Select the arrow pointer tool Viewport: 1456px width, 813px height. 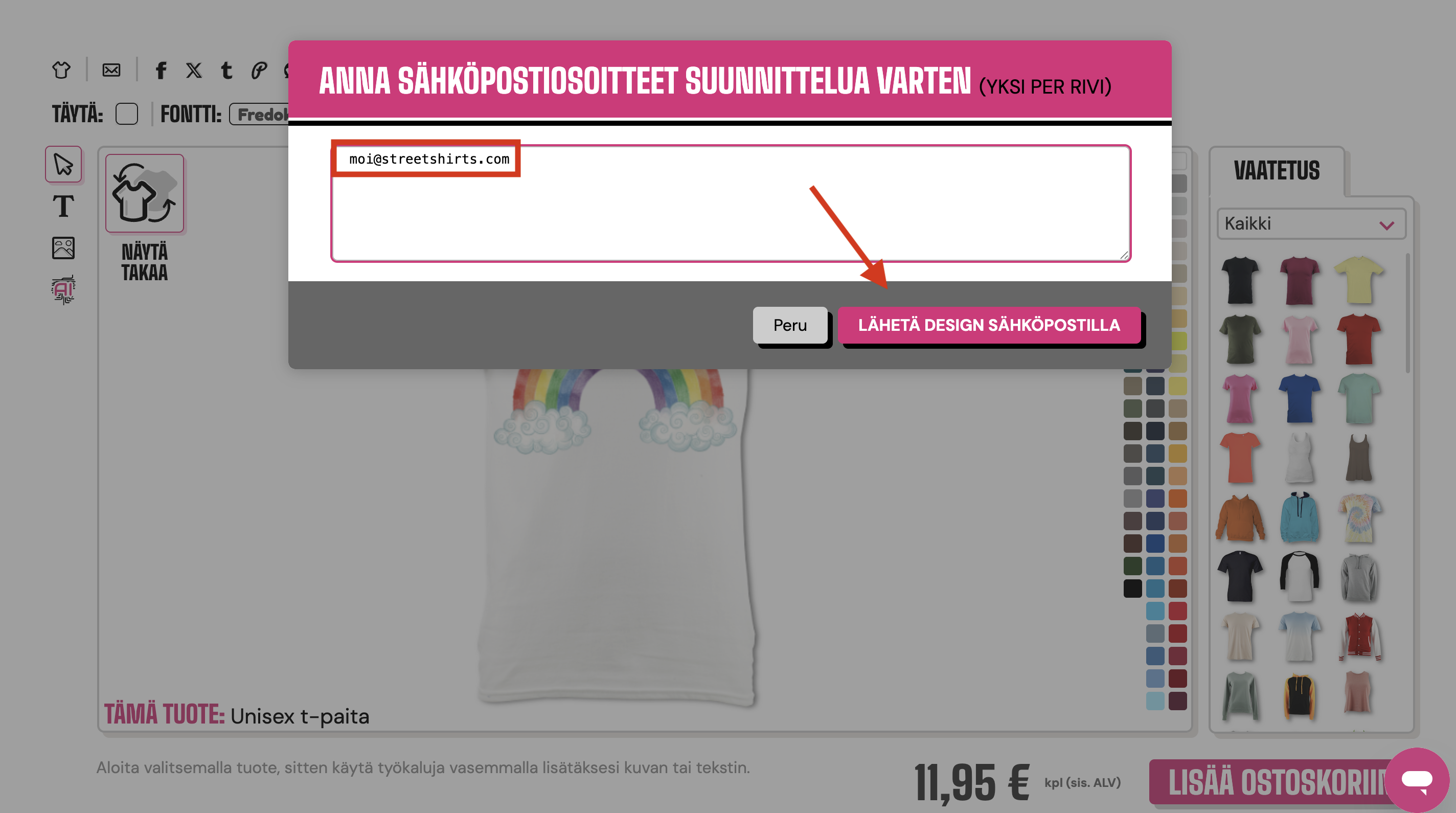click(x=63, y=165)
